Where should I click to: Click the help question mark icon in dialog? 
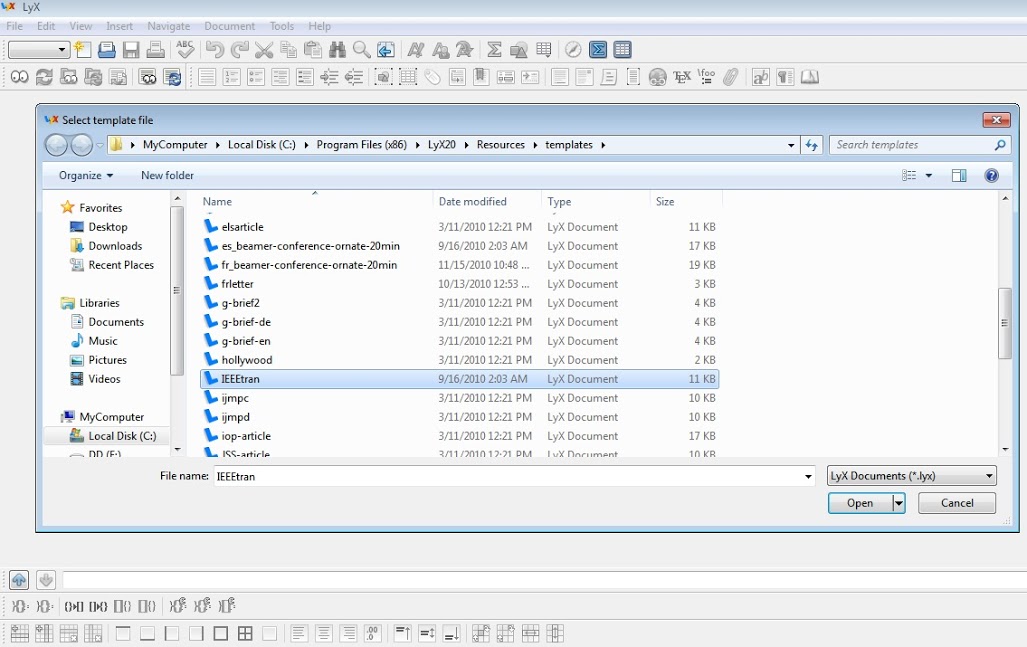point(992,176)
